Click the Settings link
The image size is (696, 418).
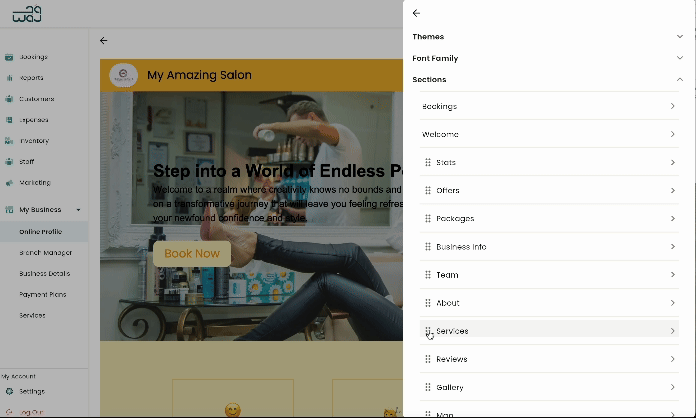pos(32,391)
